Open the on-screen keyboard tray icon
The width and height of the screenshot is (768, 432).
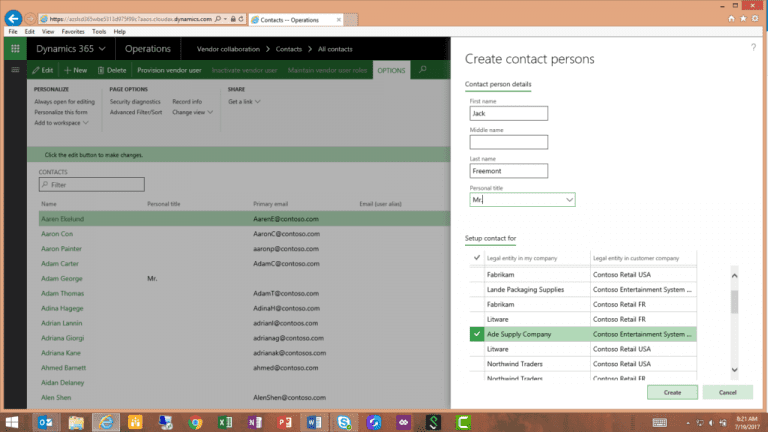click(x=659, y=423)
